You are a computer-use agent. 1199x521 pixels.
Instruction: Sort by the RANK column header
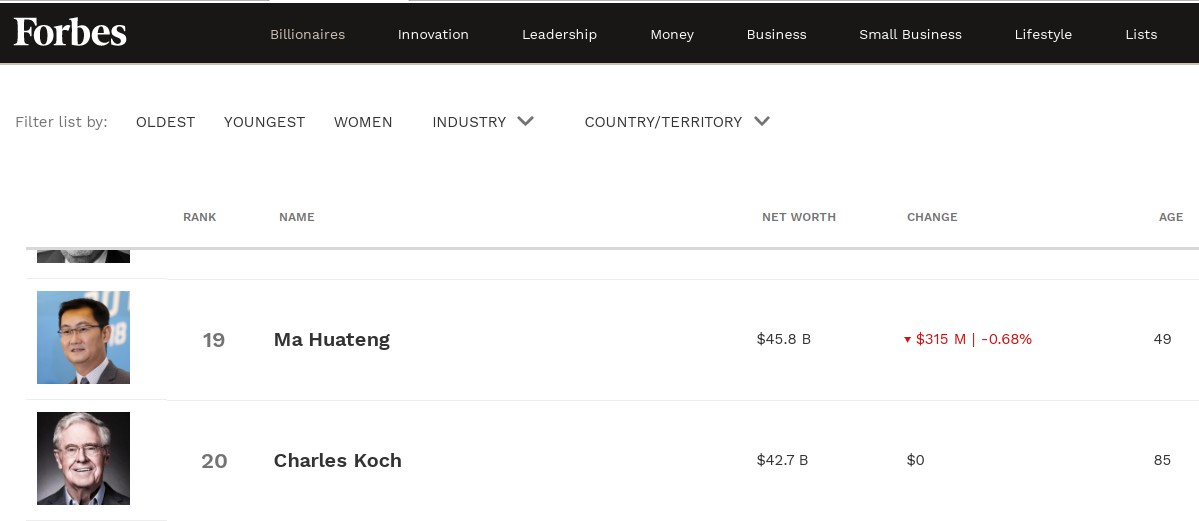click(x=200, y=217)
